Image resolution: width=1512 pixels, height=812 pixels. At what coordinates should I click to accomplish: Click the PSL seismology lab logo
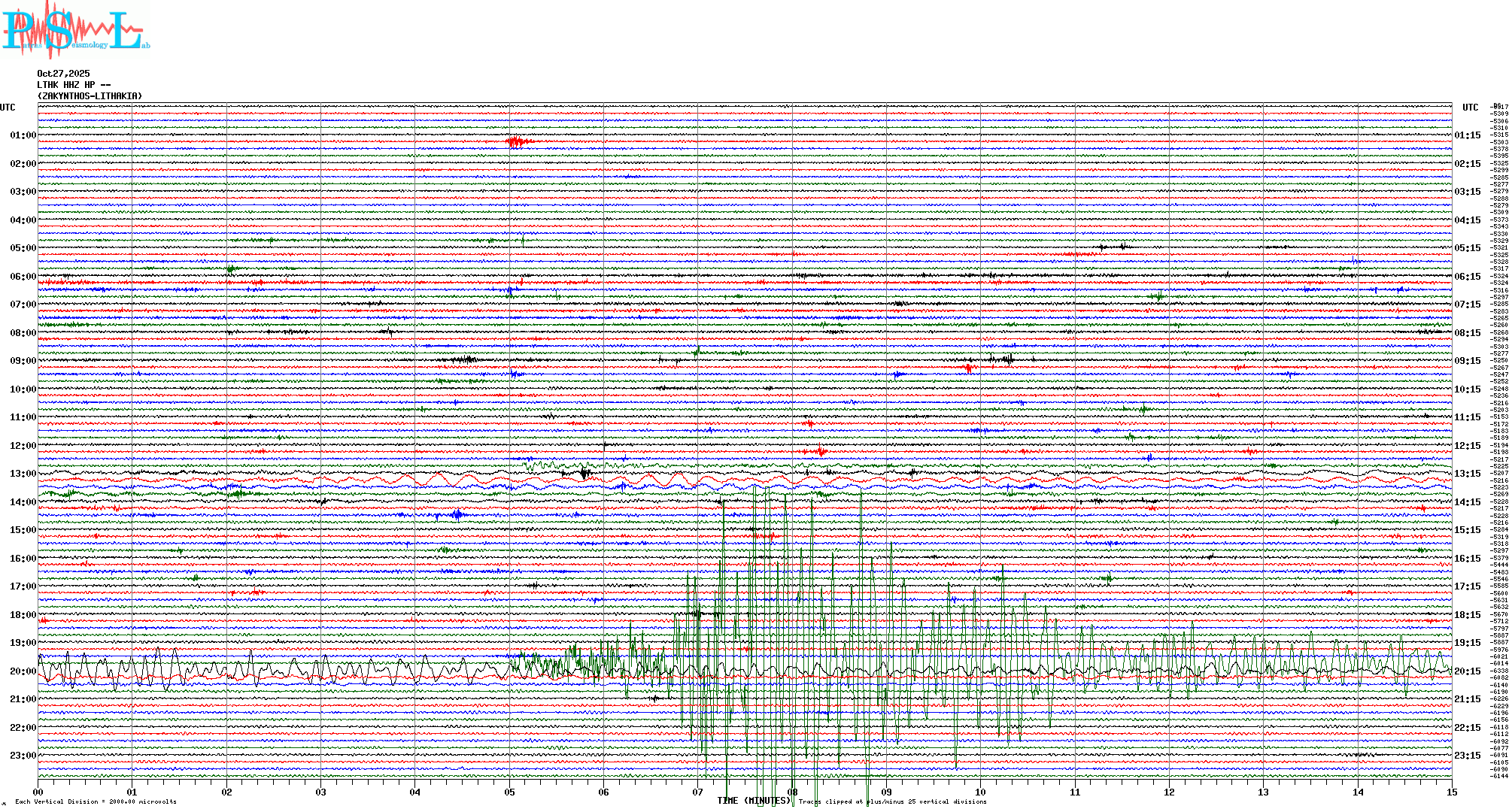pyautogui.click(x=75, y=30)
